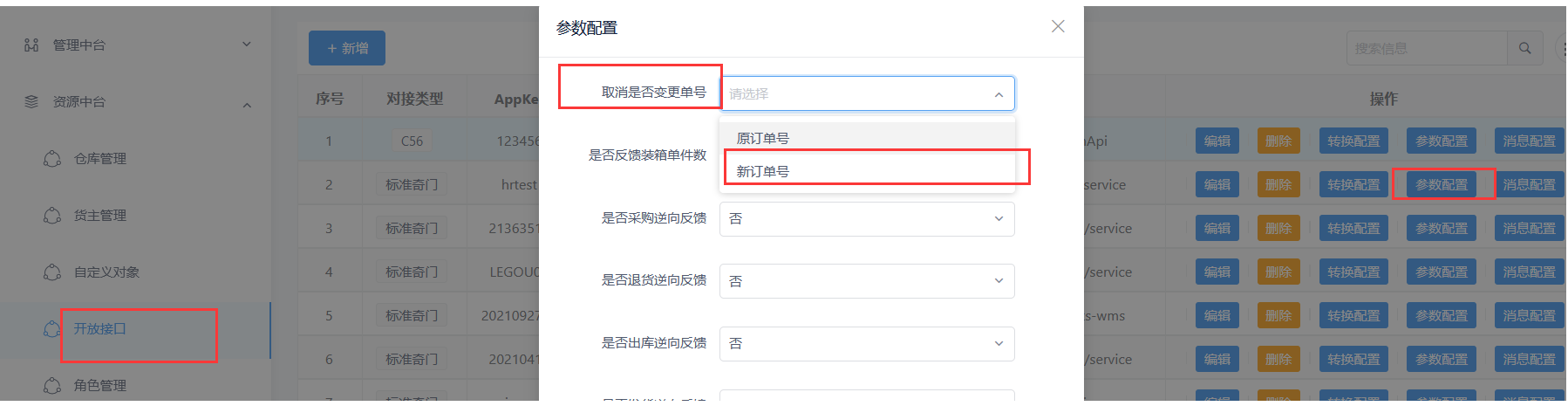Click the search magnifier icon

pyautogui.click(x=1524, y=48)
